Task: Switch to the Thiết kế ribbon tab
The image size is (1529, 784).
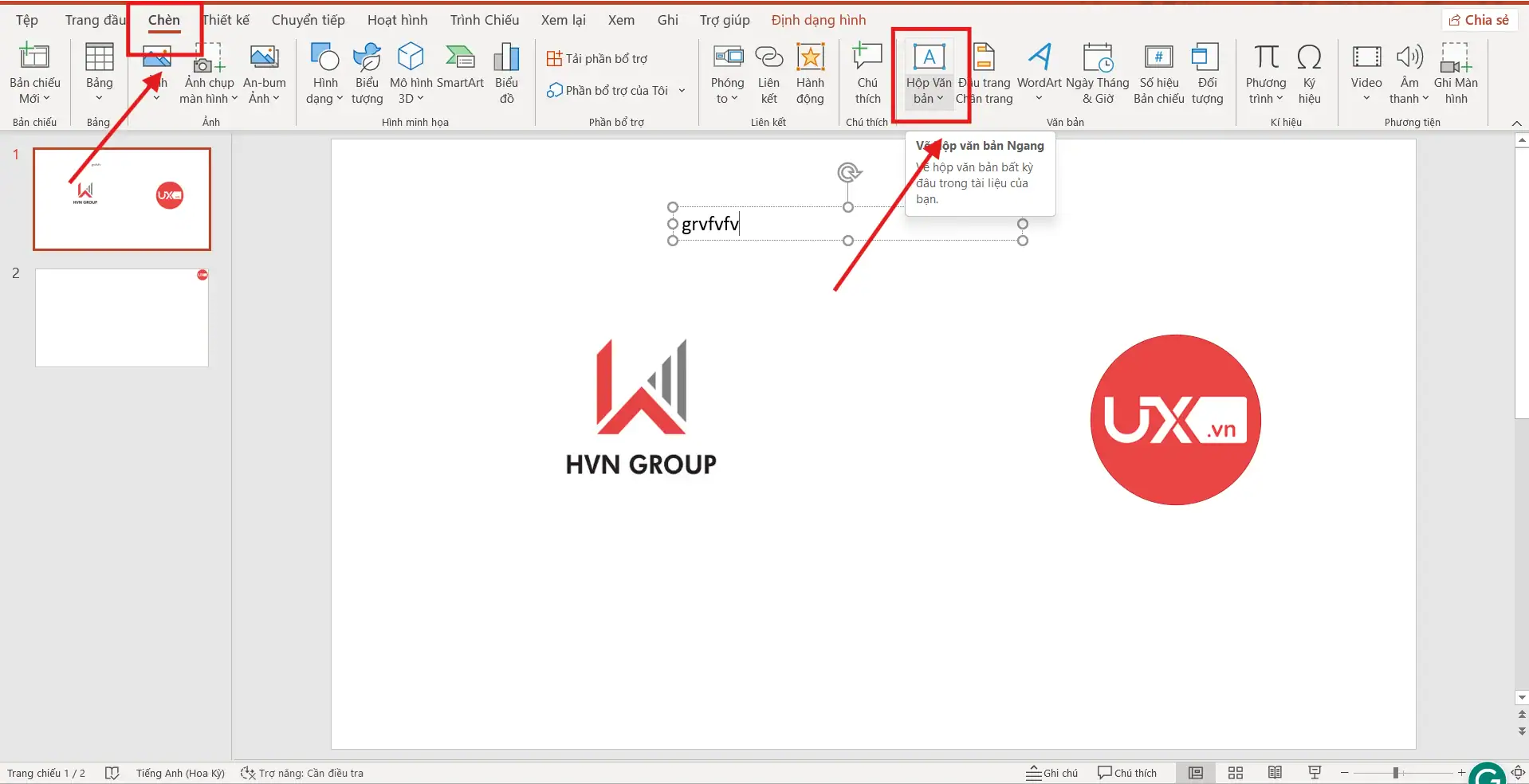Action: 226,20
